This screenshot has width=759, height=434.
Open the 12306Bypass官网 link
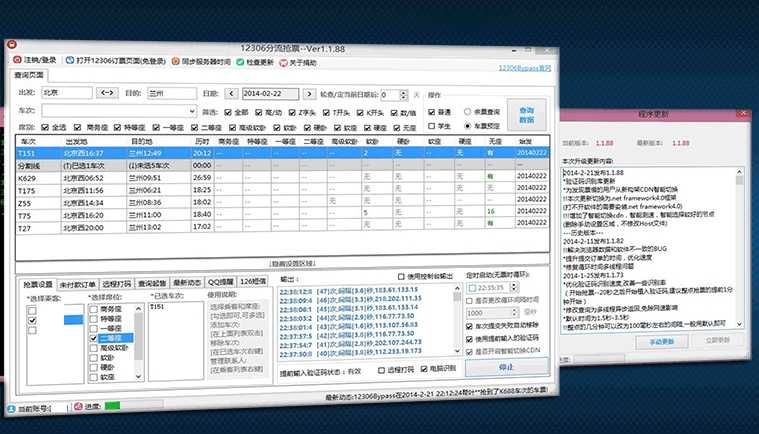pos(525,68)
